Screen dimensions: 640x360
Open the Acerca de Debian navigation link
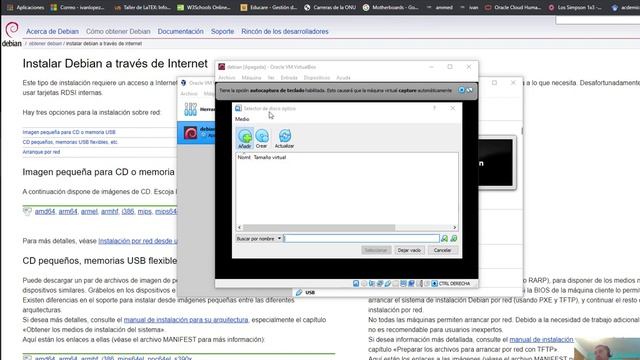53,31
